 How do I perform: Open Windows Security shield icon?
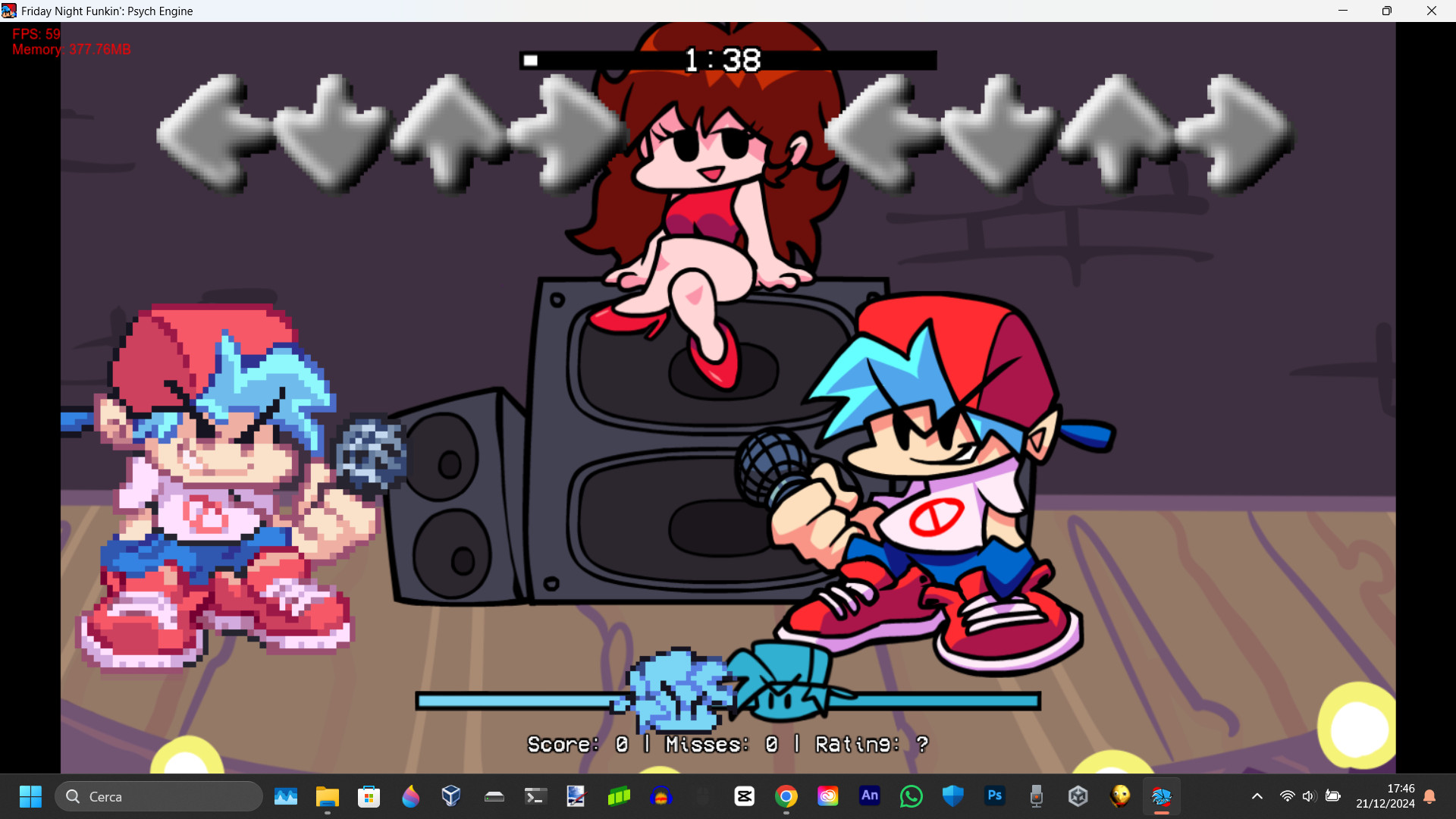click(953, 796)
